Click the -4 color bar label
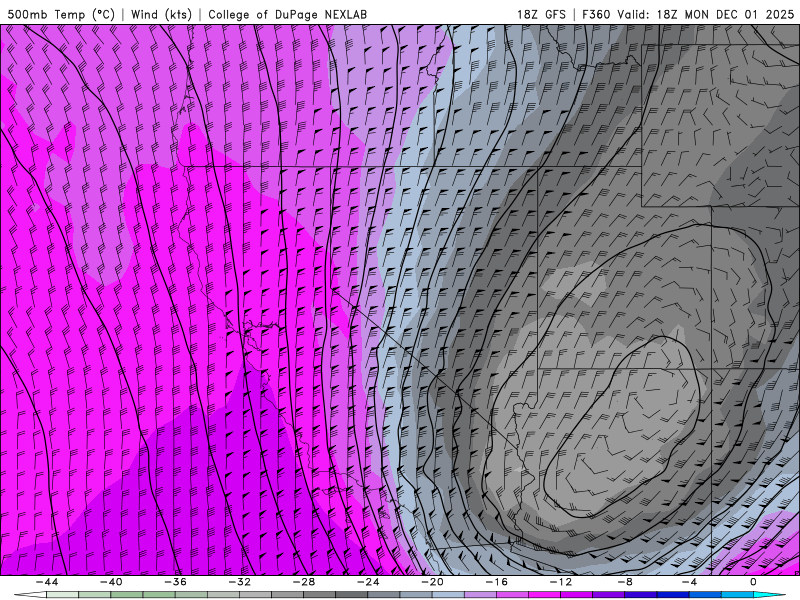This screenshot has width=800, height=600. [690, 582]
